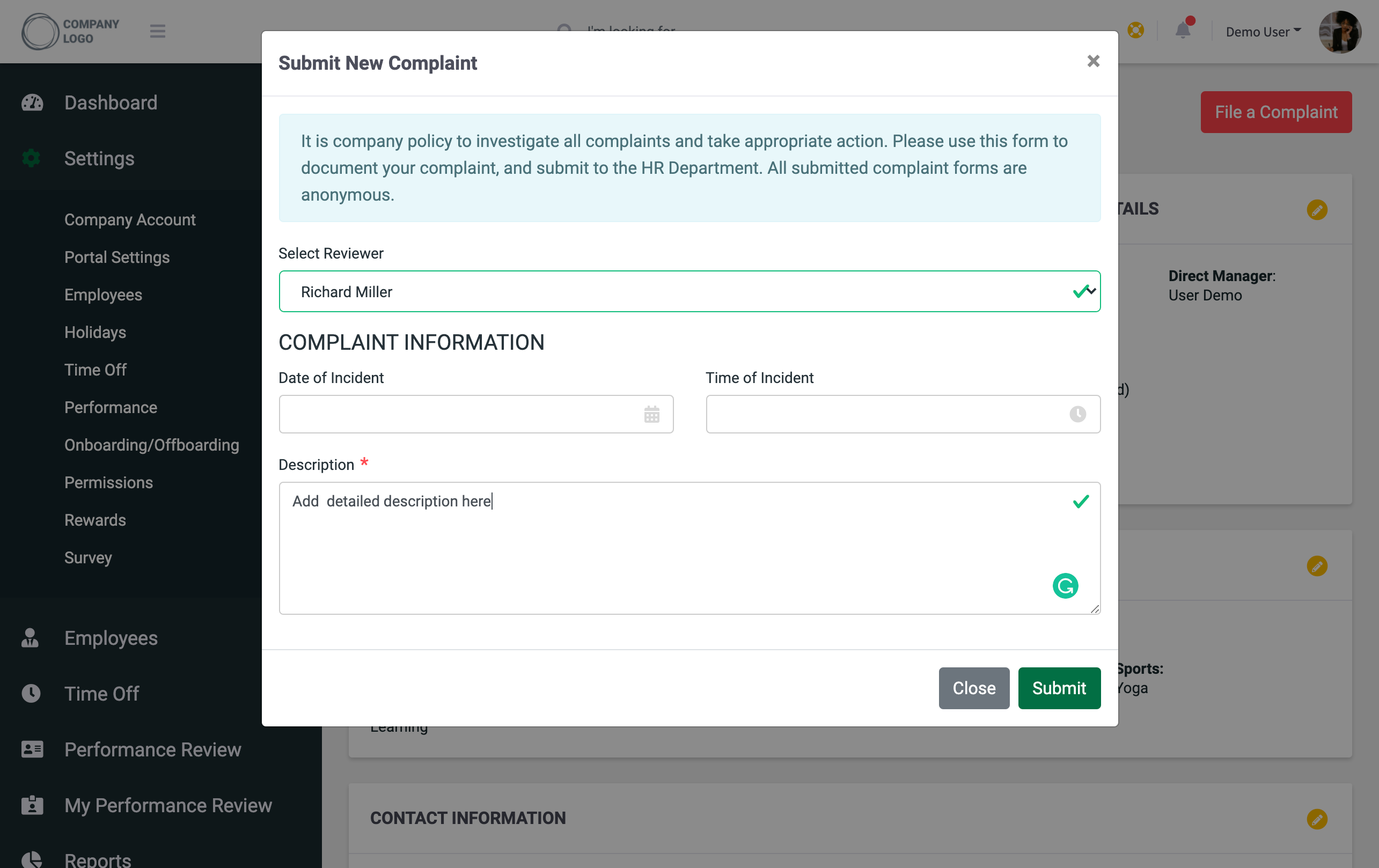Click the Settings gear icon
The image size is (1379, 868).
tap(31, 158)
